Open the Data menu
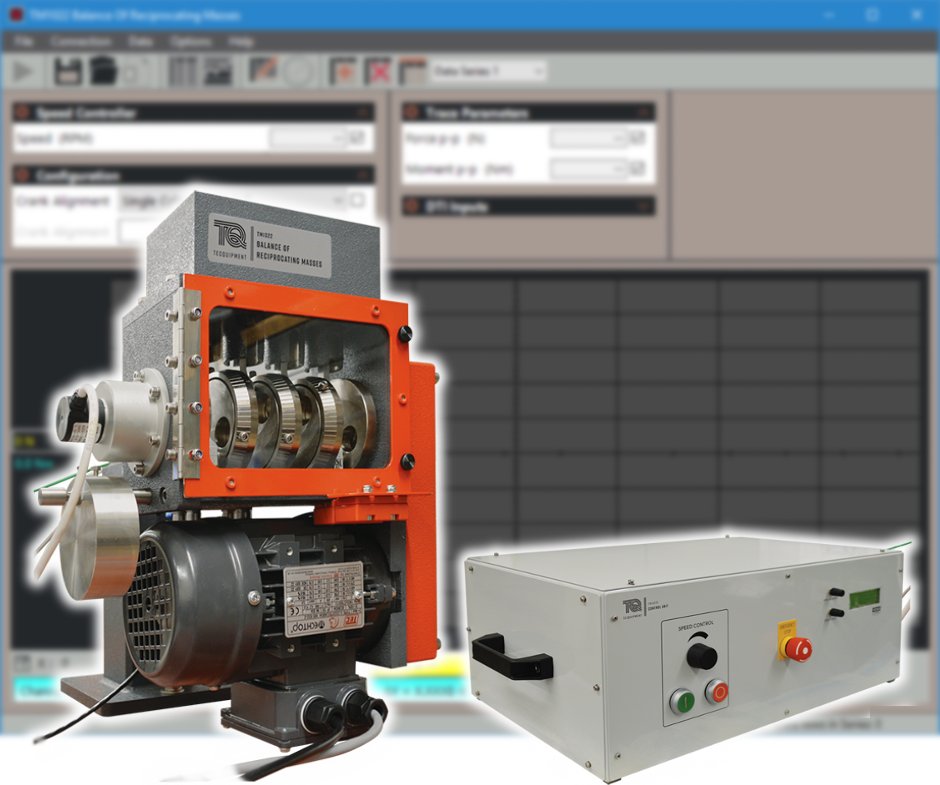The height and width of the screenshot is (785, 940). tap(140, 41)
